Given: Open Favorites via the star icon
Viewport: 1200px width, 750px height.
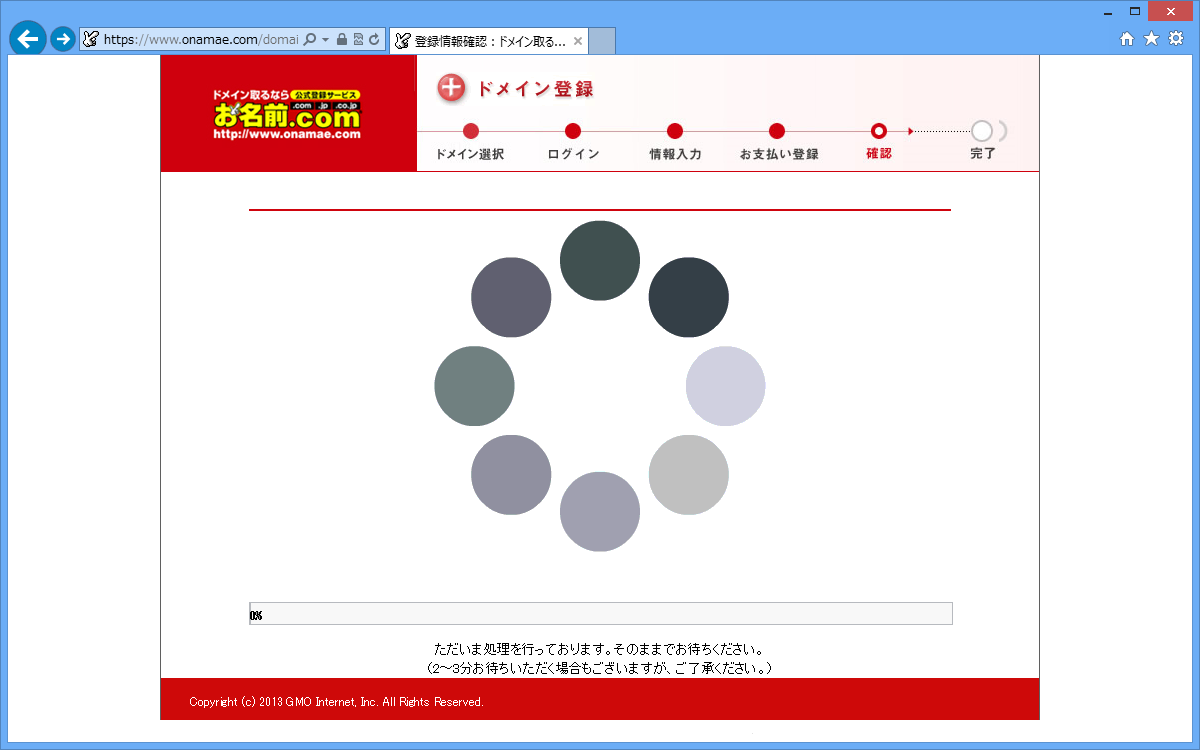Looking at the screenshot, I should pyautogui.click(x=1151, y=39).
